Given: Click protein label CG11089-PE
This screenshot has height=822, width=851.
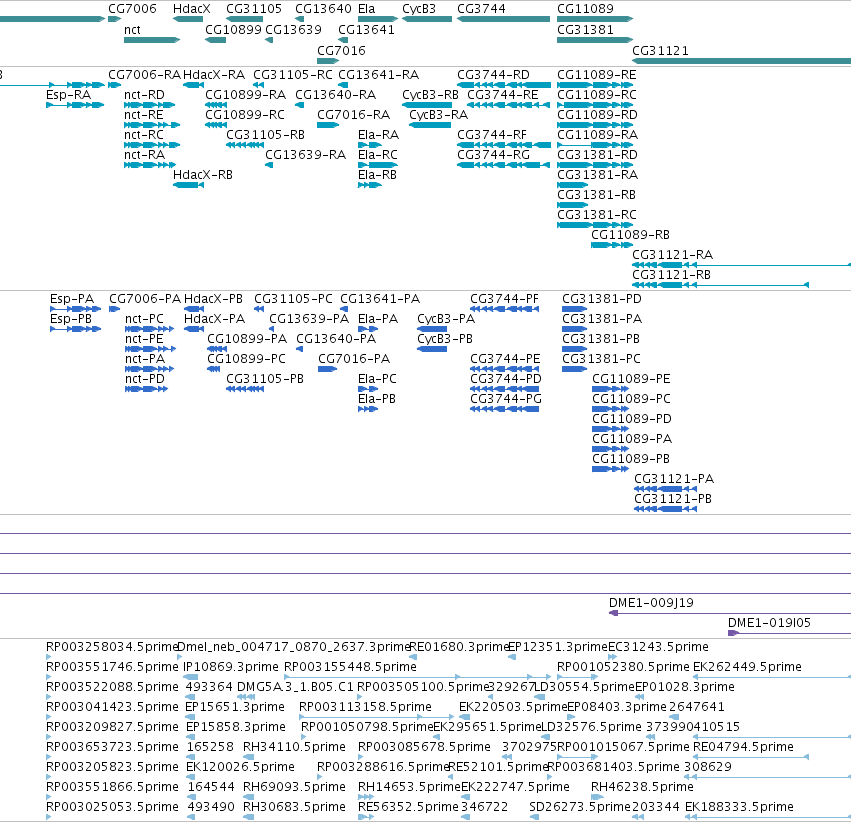Looking at the screenshot, I should click(x=631, y=378).
